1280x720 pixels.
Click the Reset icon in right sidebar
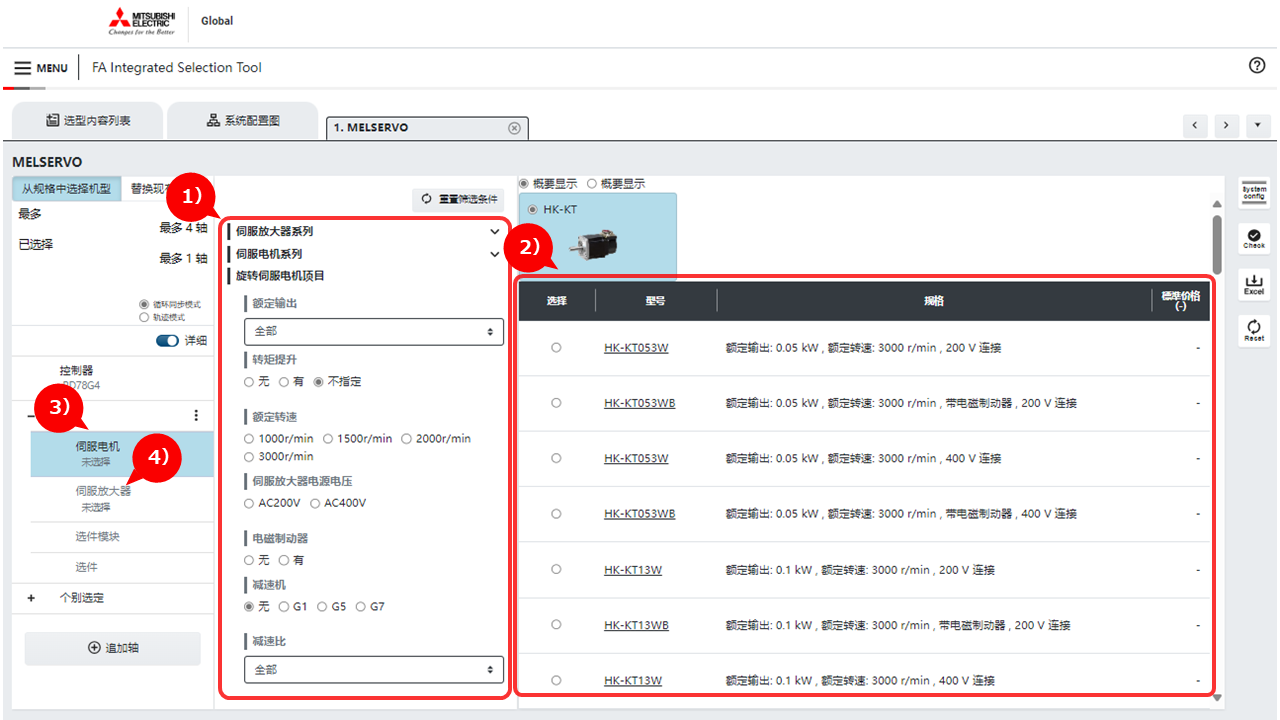(x=1254, y=330)
